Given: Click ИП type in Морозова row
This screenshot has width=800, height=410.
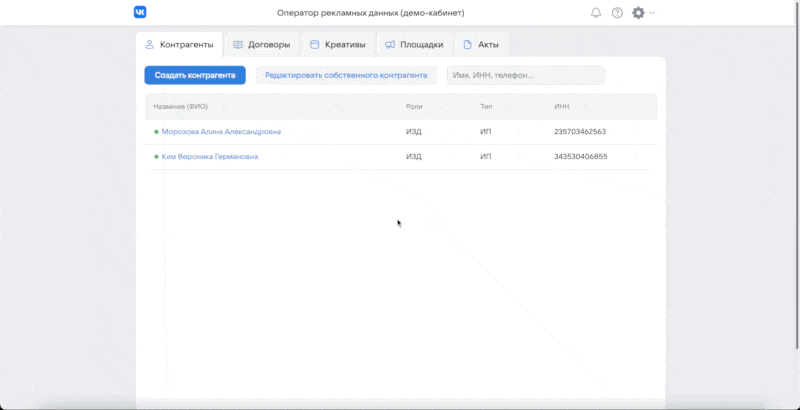Looking at the screenshot, I should [486, 132].
